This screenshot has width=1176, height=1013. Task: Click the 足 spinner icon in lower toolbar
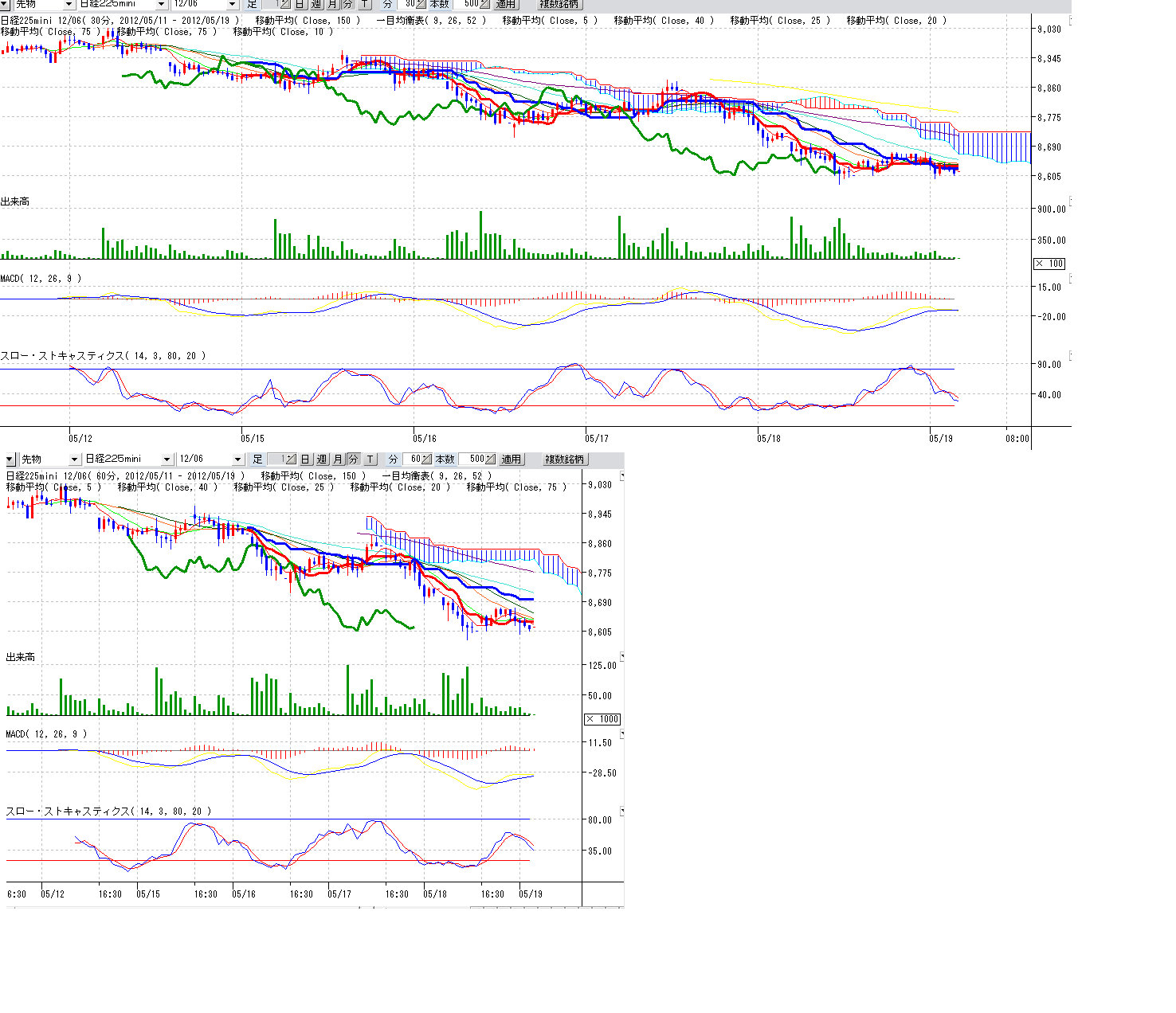291,460
